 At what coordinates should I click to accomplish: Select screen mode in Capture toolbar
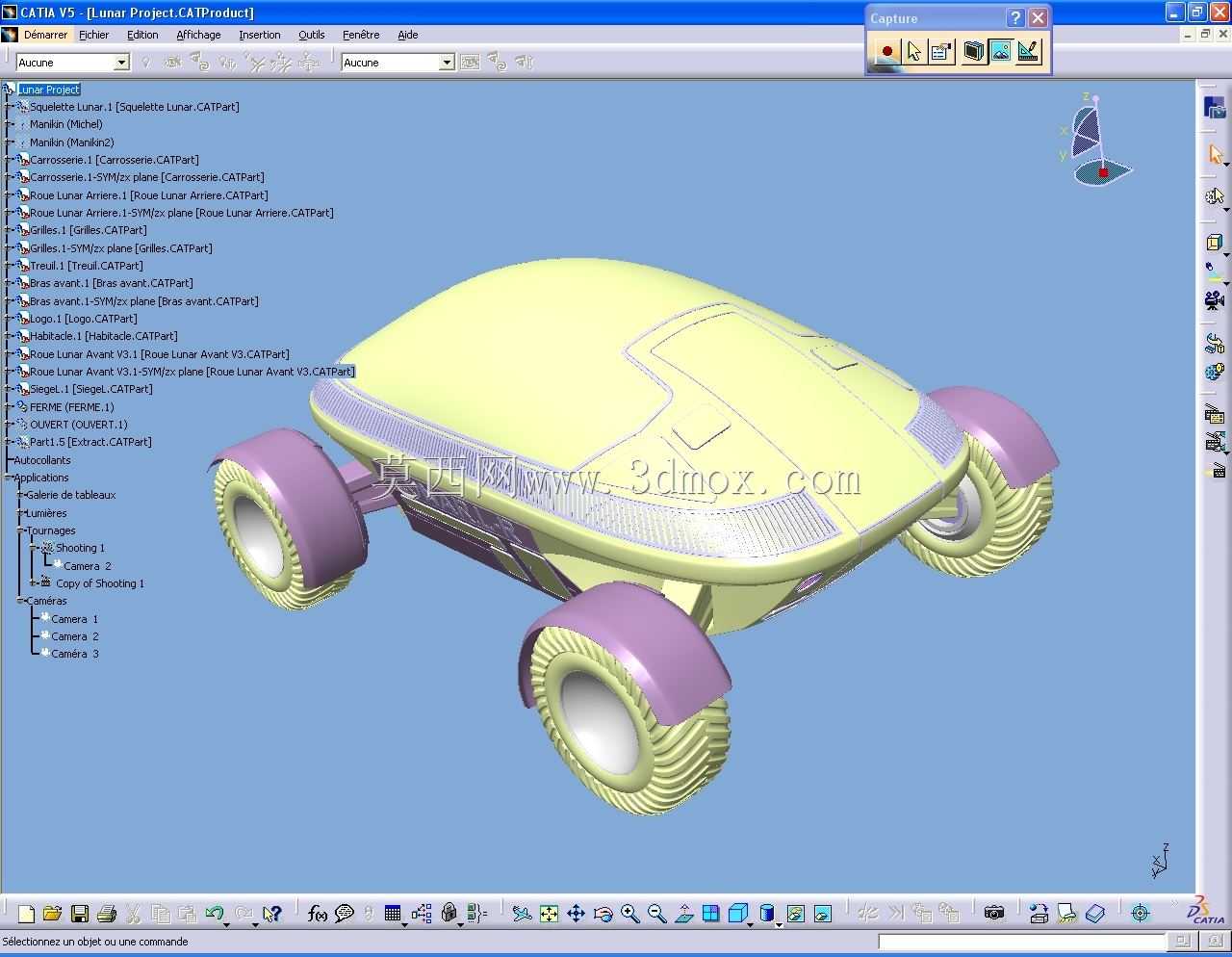[974, 51]
